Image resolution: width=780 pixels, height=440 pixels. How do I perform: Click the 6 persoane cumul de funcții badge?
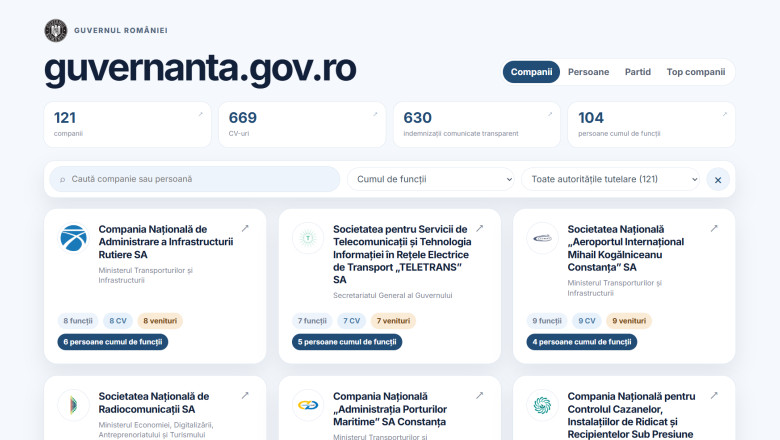tap(113, 342)
